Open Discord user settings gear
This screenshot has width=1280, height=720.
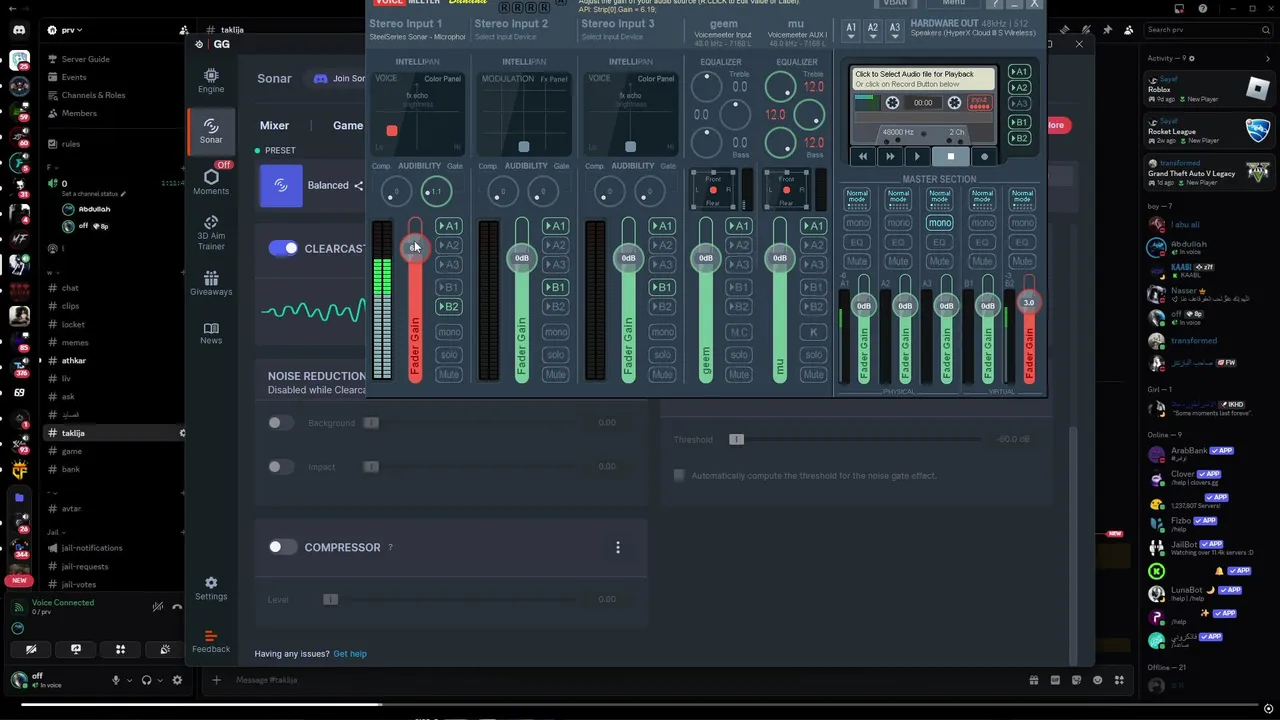click(177, 680)
